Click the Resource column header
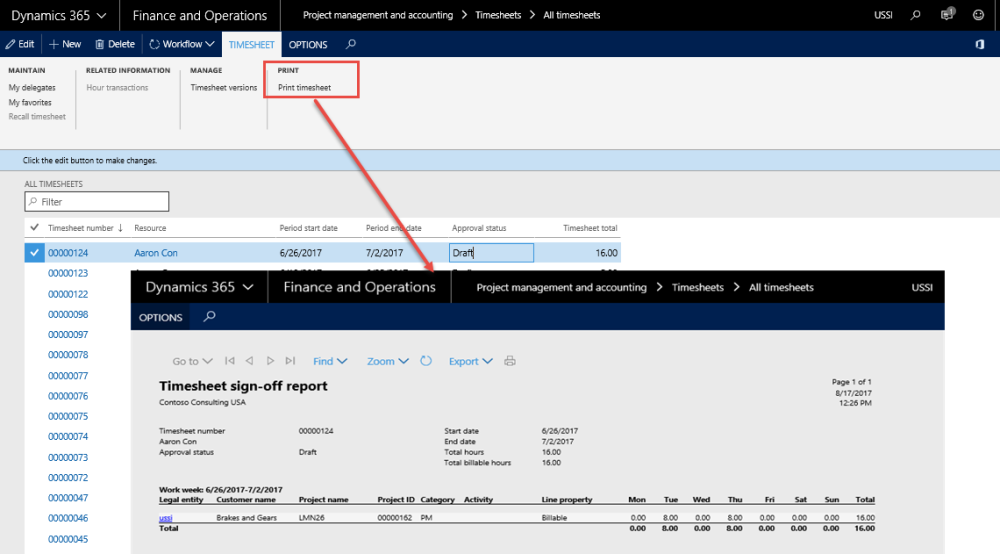The width and height of the screenshot is (1000, 554). point(150,228)
